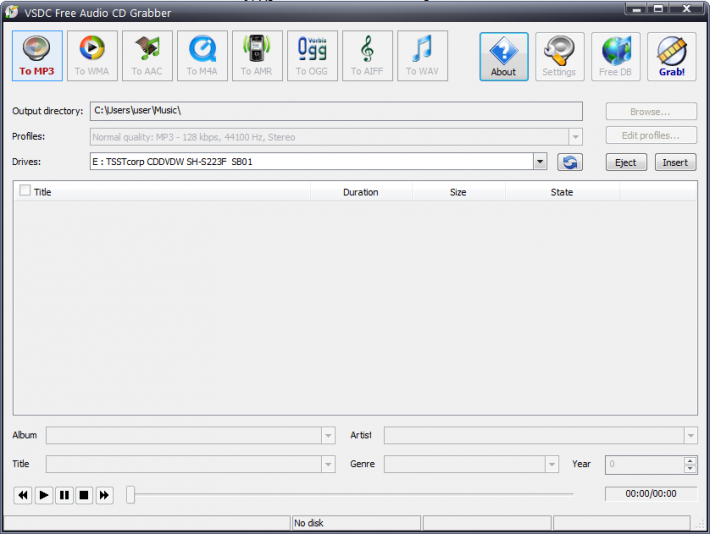The image size is (710, 534).
Task: Click the Browse... button
Action: pyautogui.click(x=651, y=111)
